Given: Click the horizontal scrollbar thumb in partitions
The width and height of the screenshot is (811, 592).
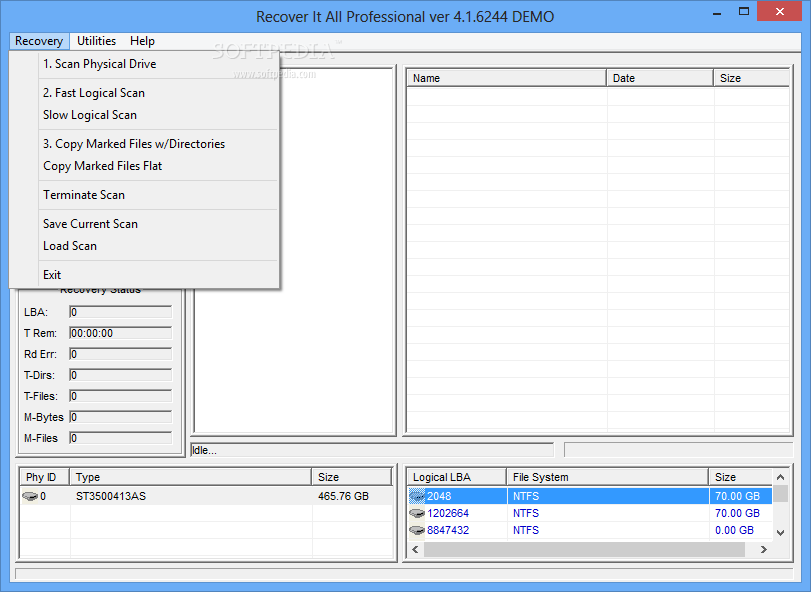Looking at the screenshot, I should pyautogui.click(x=584, y=550).
